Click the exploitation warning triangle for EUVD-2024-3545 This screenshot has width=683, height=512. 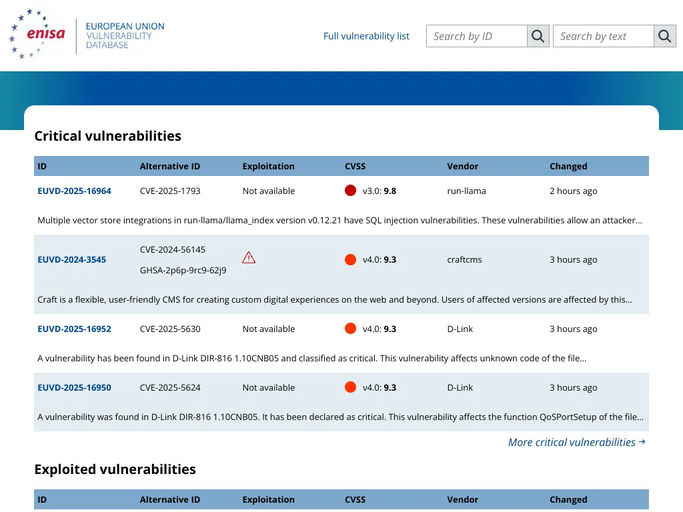point(249,258)
